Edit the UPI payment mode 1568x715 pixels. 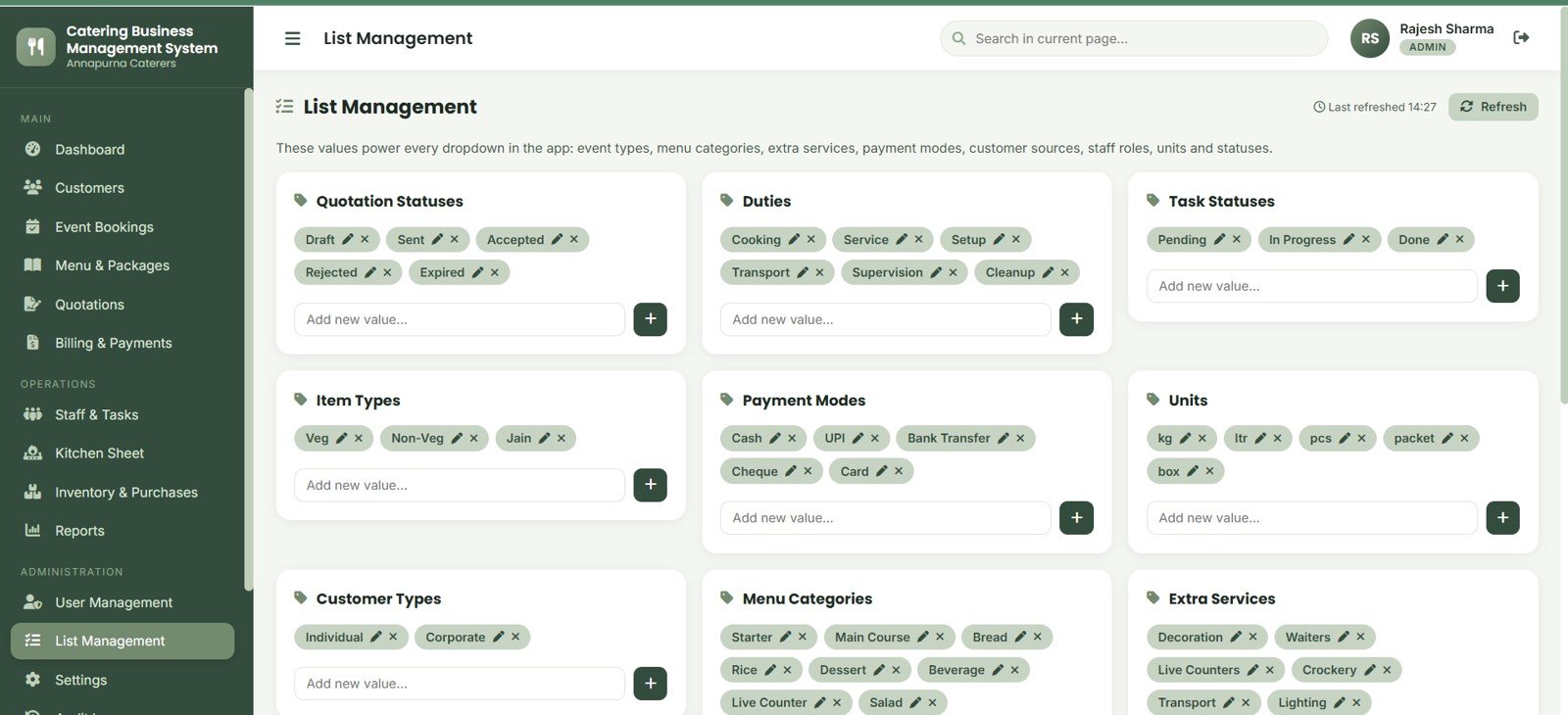click(x=857, y=438)
